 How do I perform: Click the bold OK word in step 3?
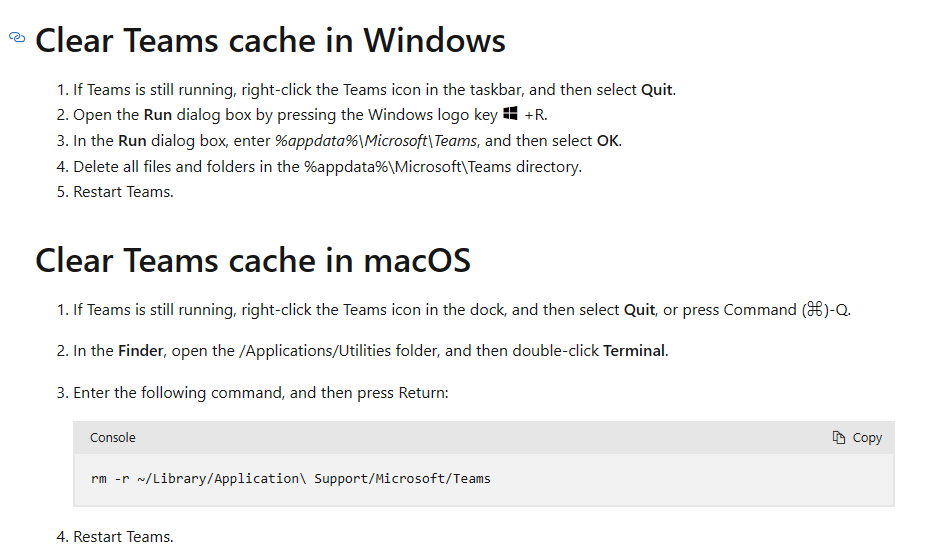(607, 141)
